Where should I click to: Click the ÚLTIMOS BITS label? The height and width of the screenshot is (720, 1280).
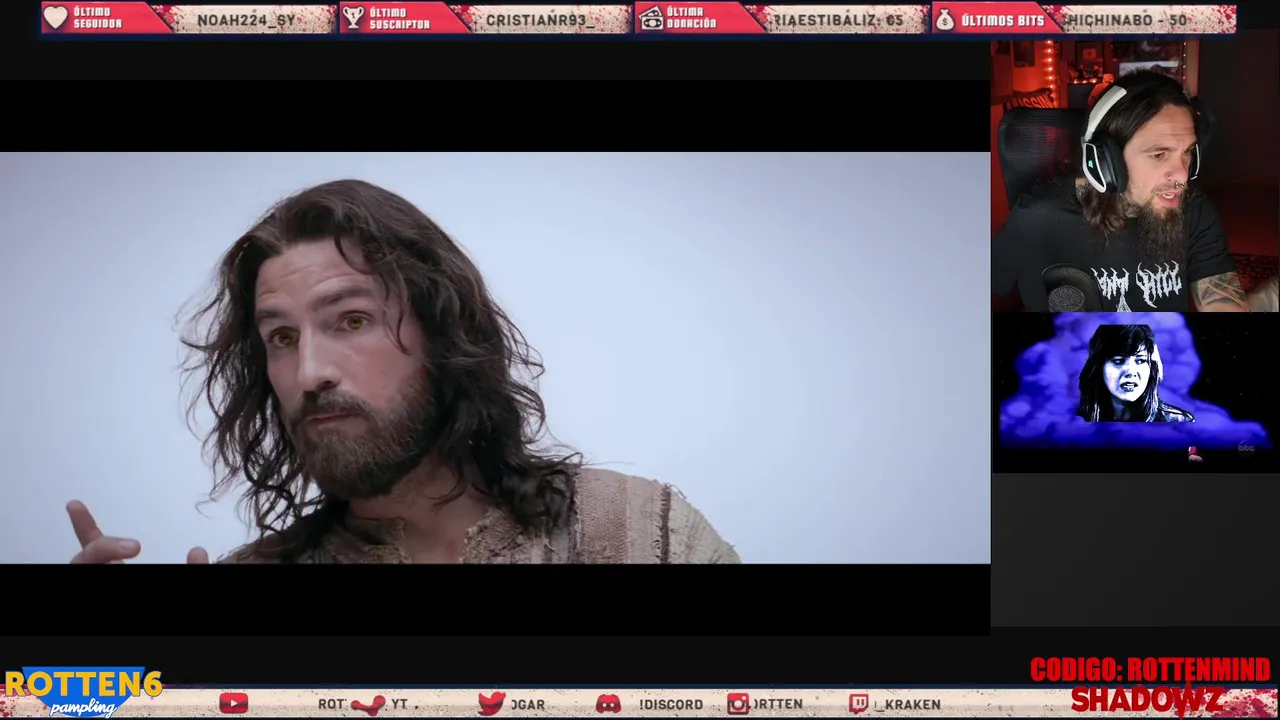[x=1002, y=20]
